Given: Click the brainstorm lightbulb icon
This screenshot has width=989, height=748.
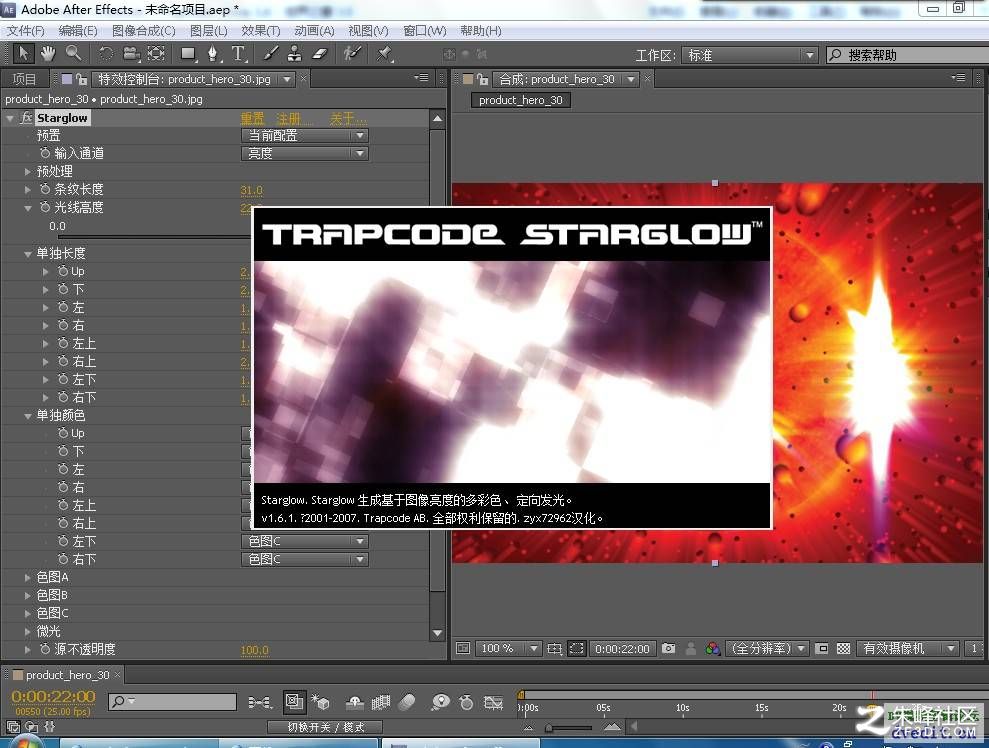Looking at the screenshot, I should pos(440,701).
